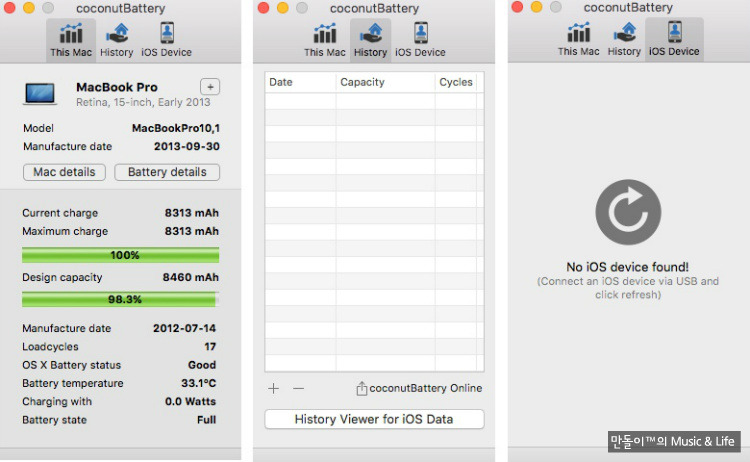Click the 0.0 Watts charging value

tap(190, 401)
